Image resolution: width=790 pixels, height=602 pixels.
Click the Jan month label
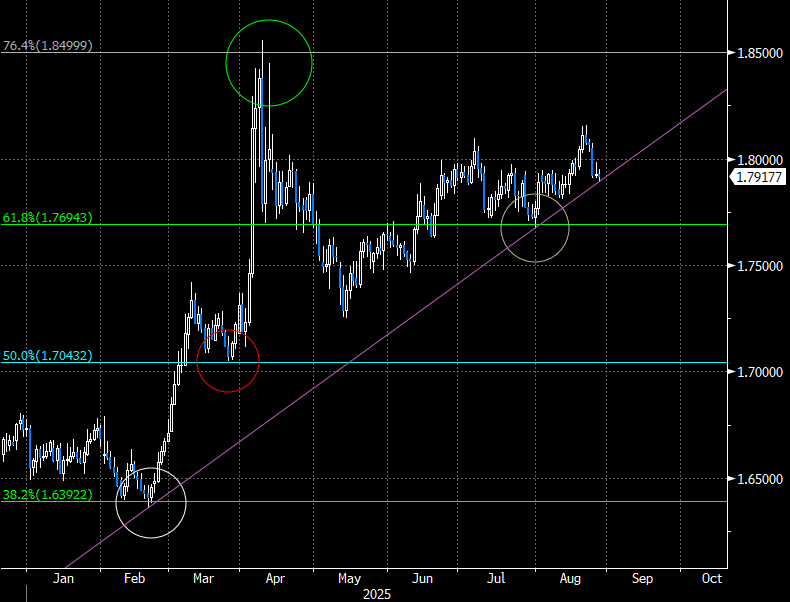click(63, 578)
